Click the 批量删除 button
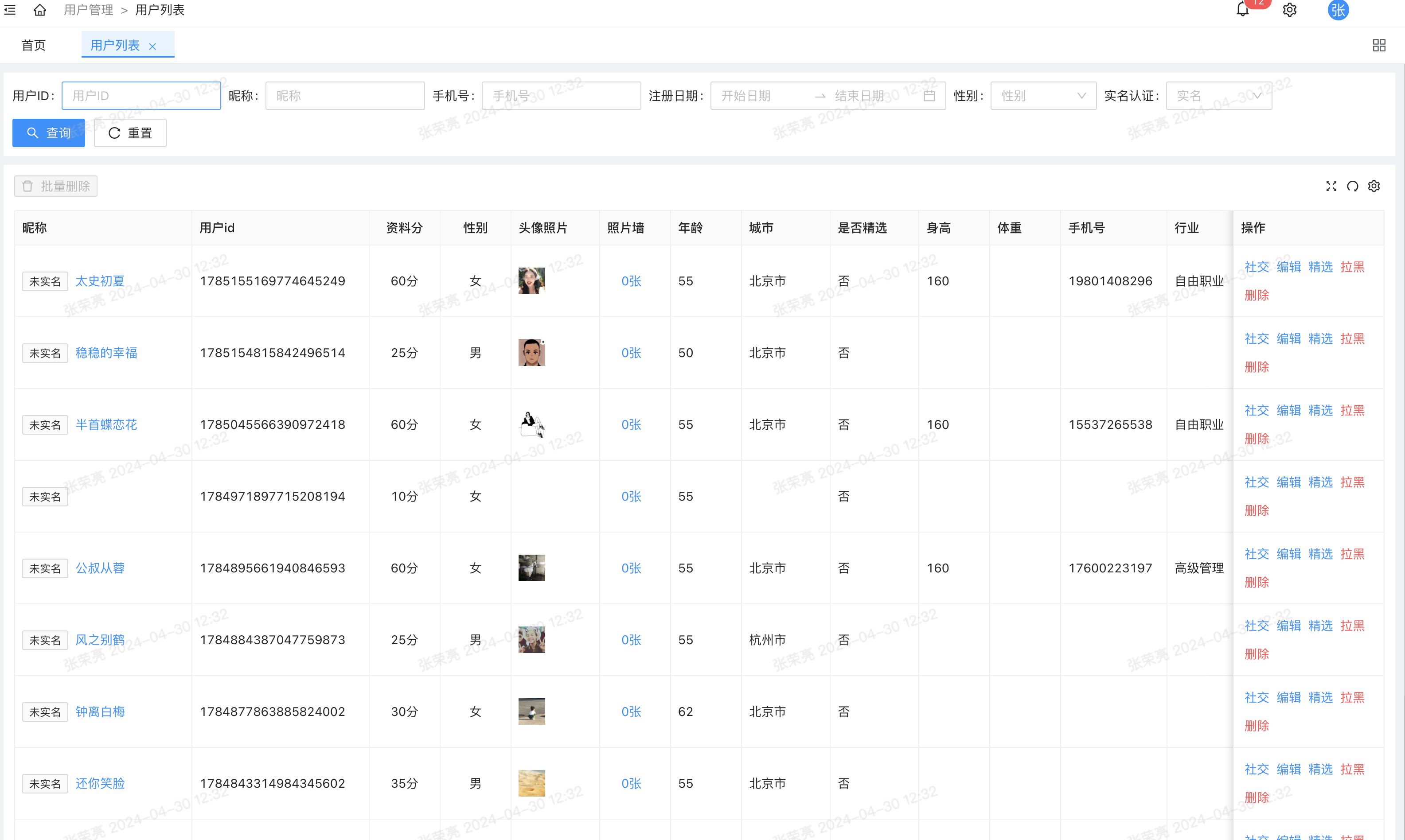The height and width of the screenshot is (840, 1405). 56,186
